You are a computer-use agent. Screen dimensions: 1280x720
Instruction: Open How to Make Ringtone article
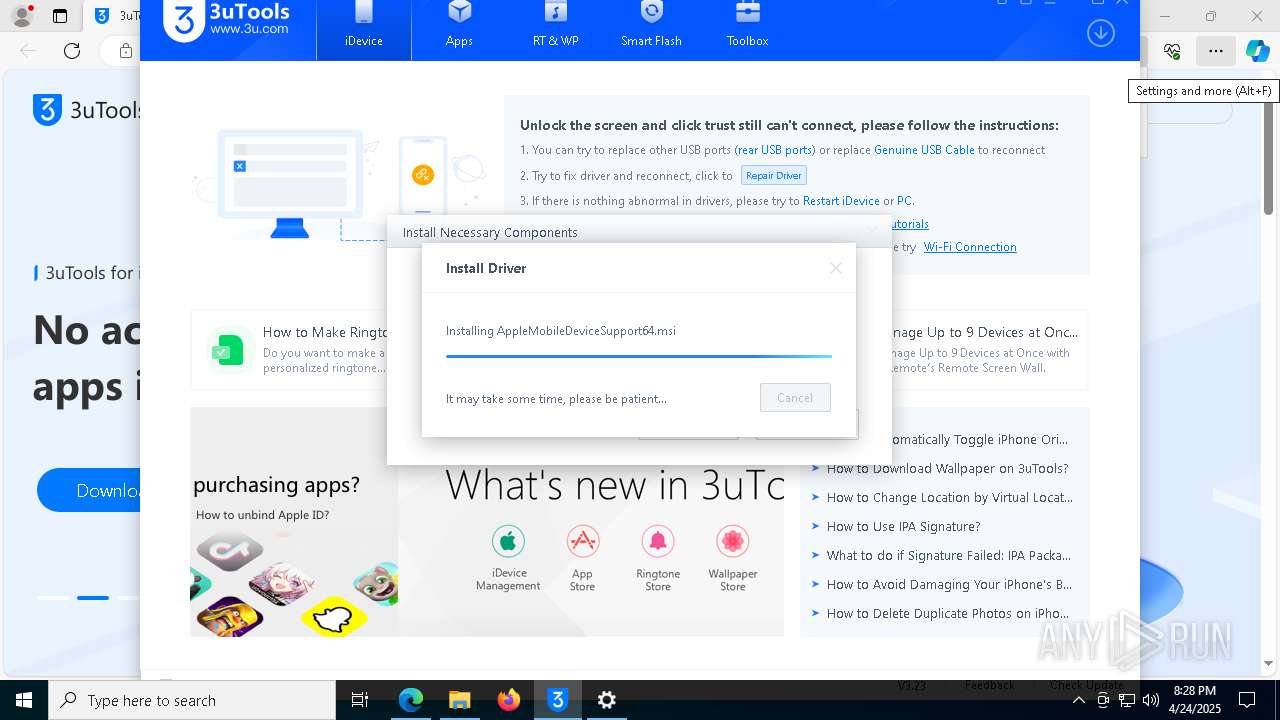coord(325,332)
